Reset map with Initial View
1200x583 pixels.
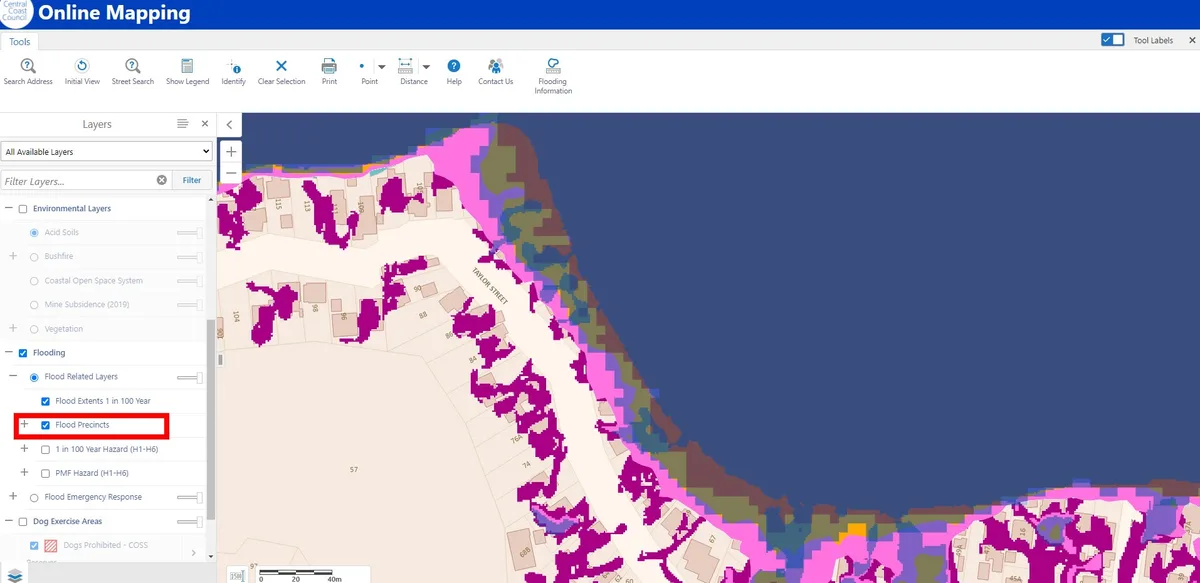[x=82, y=72]
